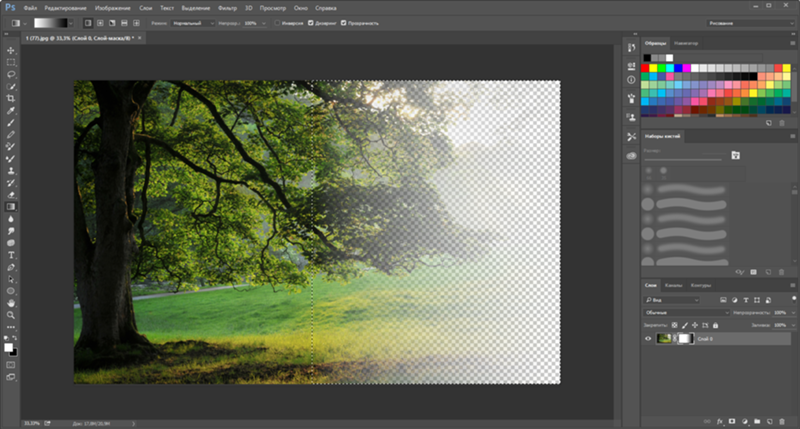This screenshot has width=800, height=429.
Task: Uncheck the Прозрачность checkbox
Action: [344, 21]
